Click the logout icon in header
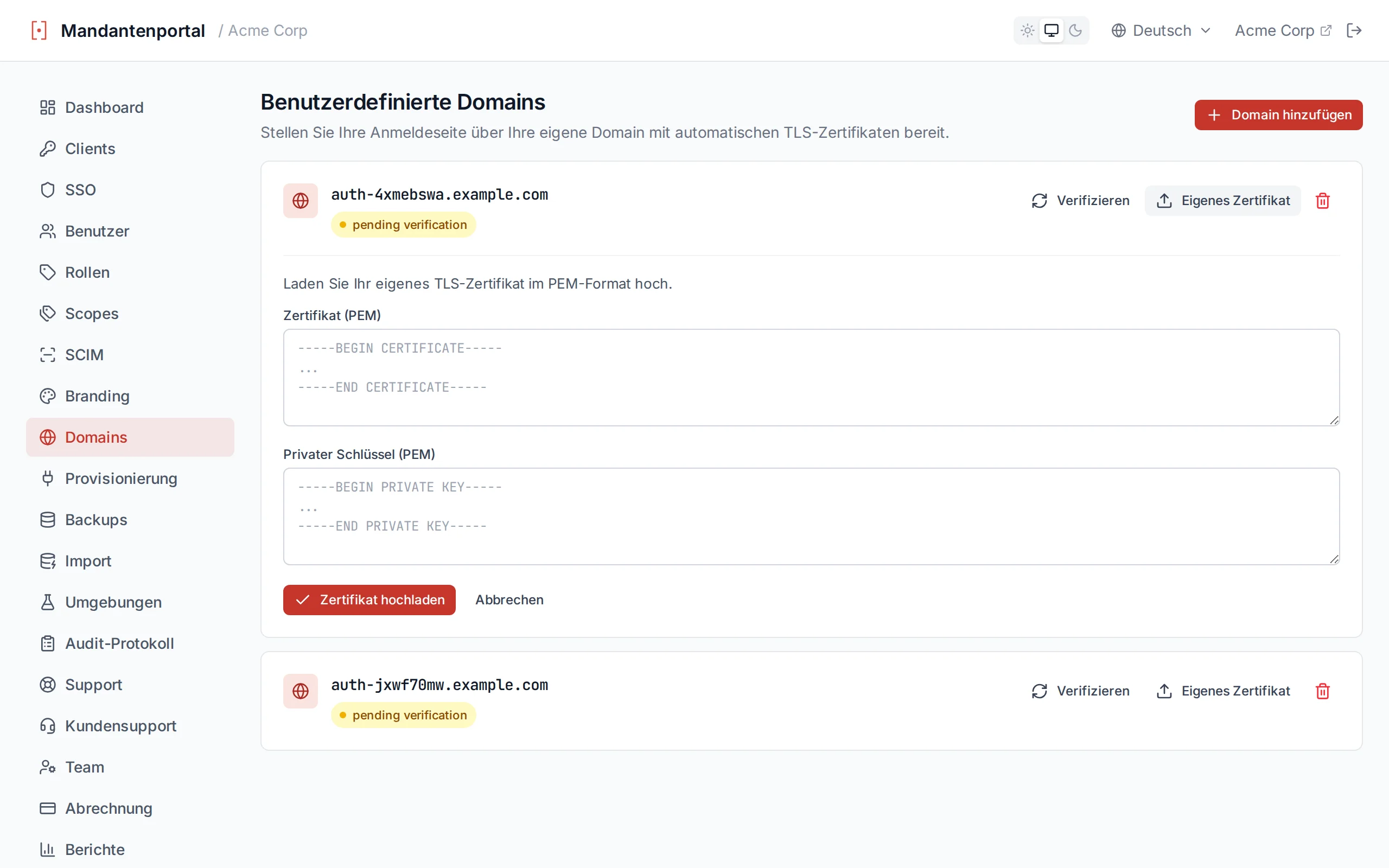The width and height of the screenshot is (1389, 868). (1354, 30)
